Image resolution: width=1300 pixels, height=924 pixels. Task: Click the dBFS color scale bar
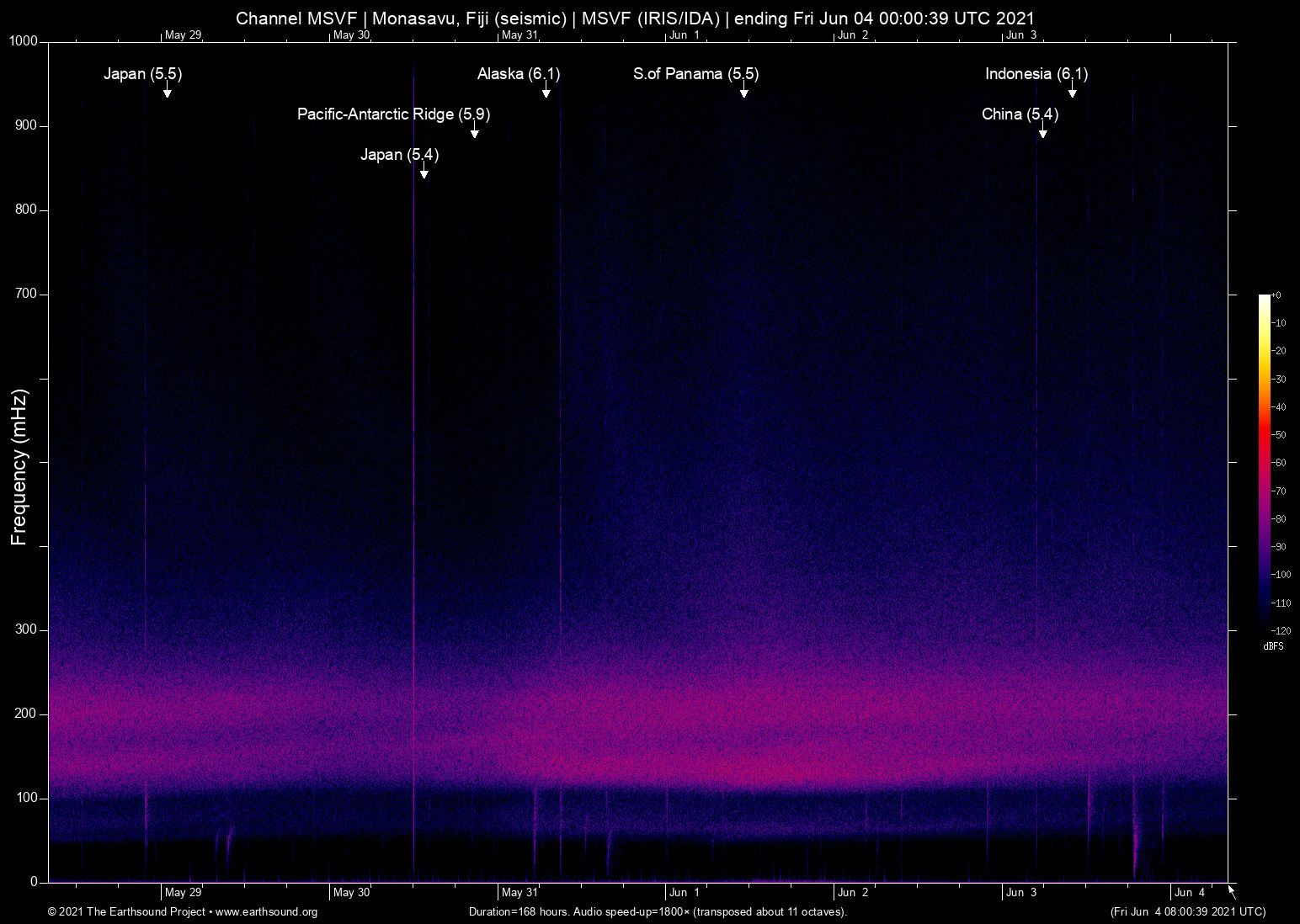point(1265,462)
